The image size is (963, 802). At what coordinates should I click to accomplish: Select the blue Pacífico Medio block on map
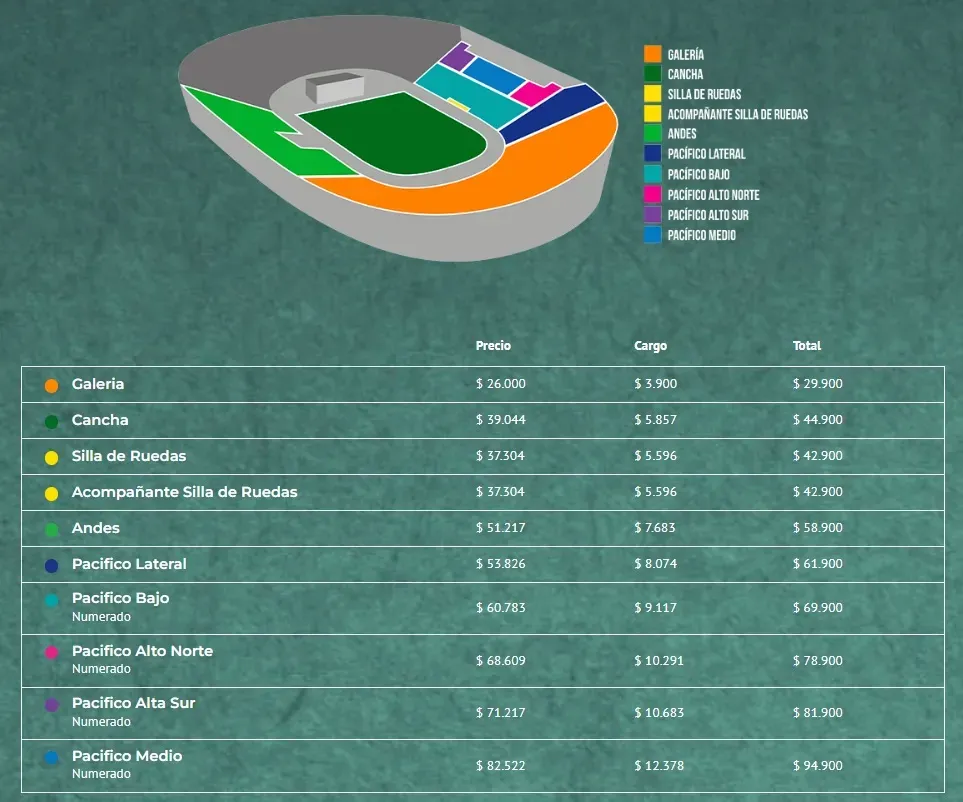[x=494, y=75]
